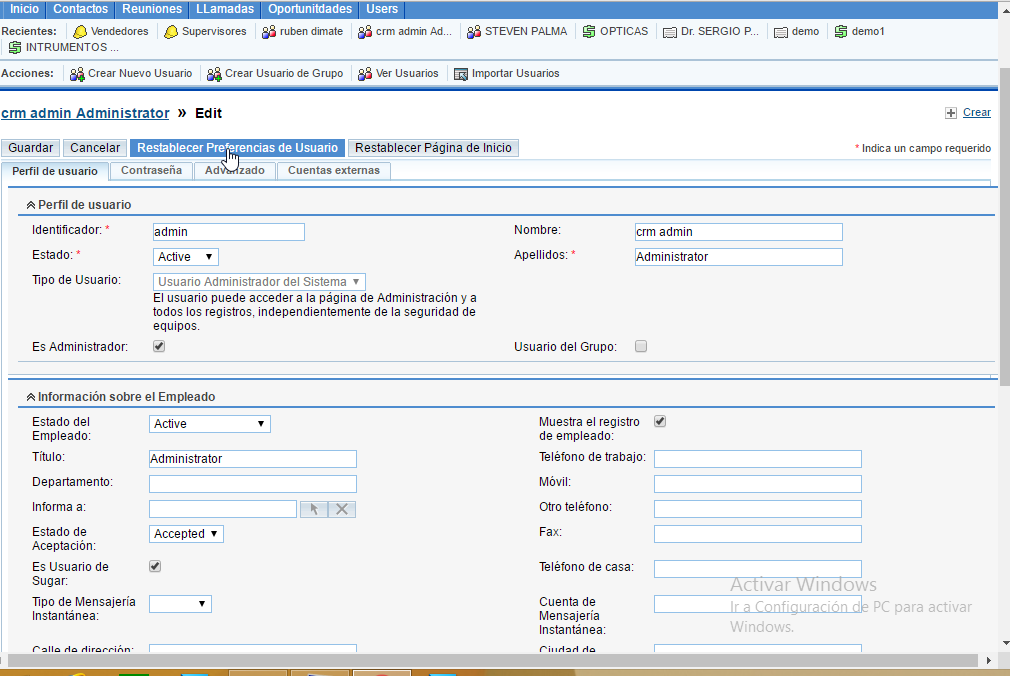Open the Estado dropdown showing Active
1010x676 pixels.
[x=185, y=257]
